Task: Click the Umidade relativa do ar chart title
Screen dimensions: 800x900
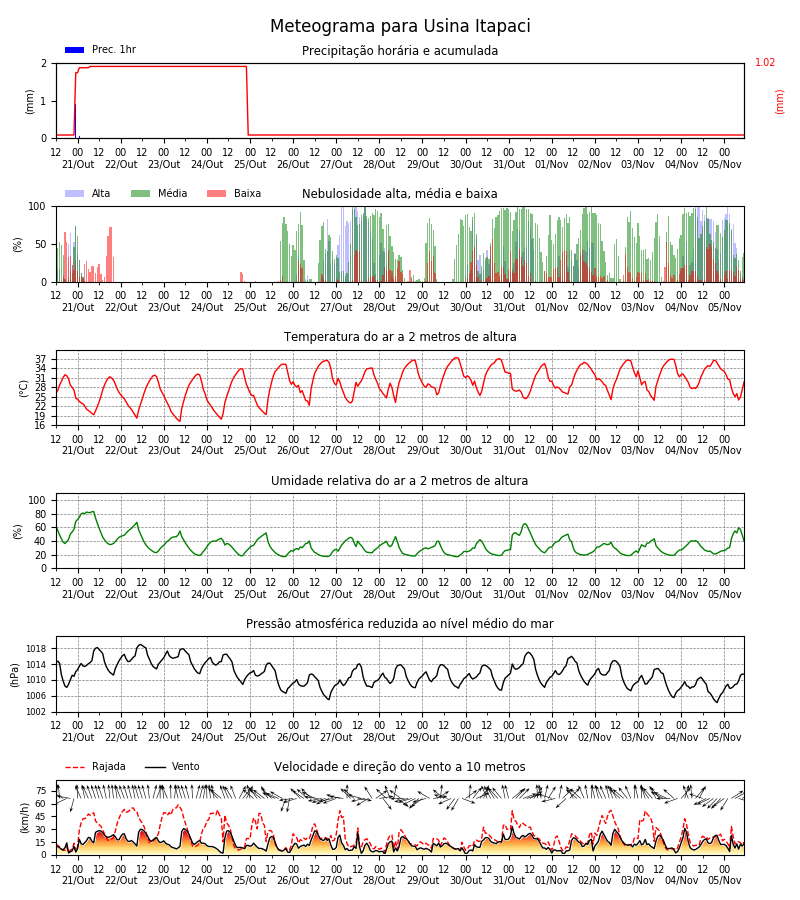Action: point(400,480)
